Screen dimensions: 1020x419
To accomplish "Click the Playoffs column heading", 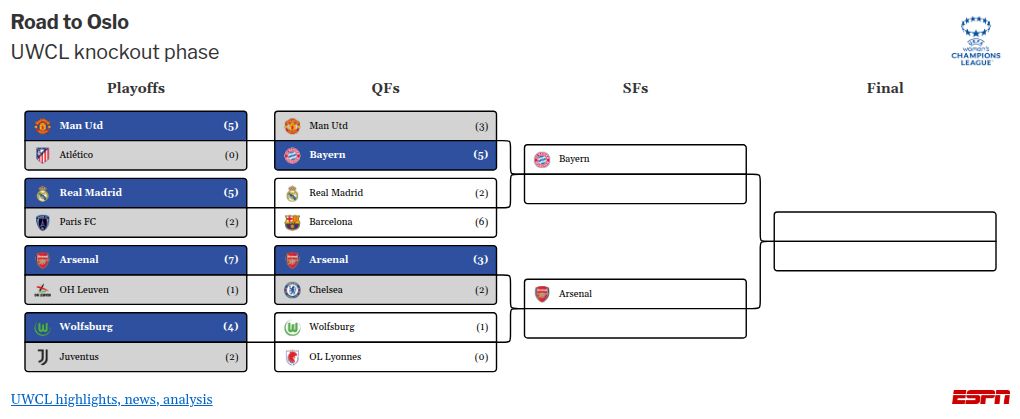I will (x=136, y=88).
